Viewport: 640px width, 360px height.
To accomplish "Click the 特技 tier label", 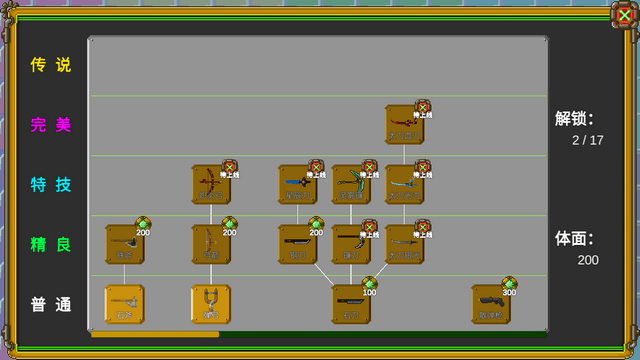I will pyautogui.click(x=51, y=184).
